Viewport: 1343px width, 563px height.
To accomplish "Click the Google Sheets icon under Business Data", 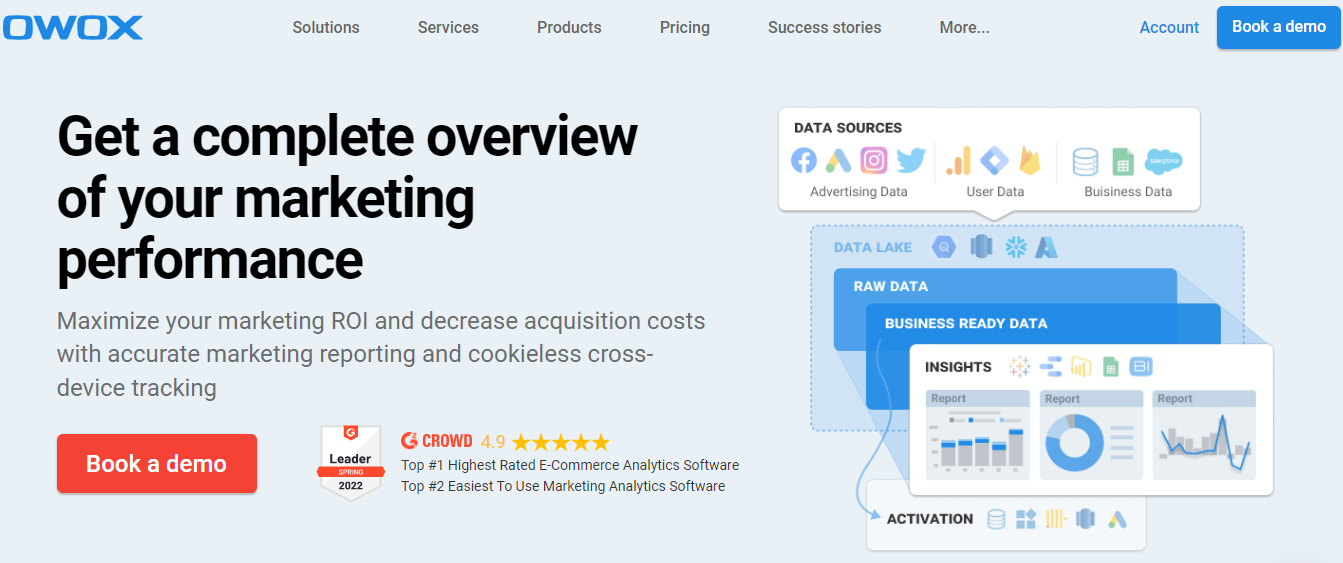I will point(1123,161).
